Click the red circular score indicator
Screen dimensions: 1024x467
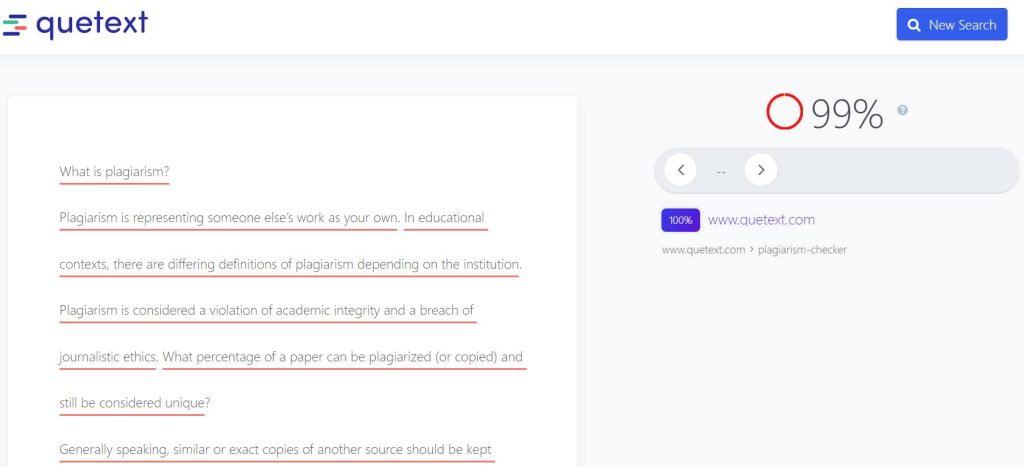[784, 112]
